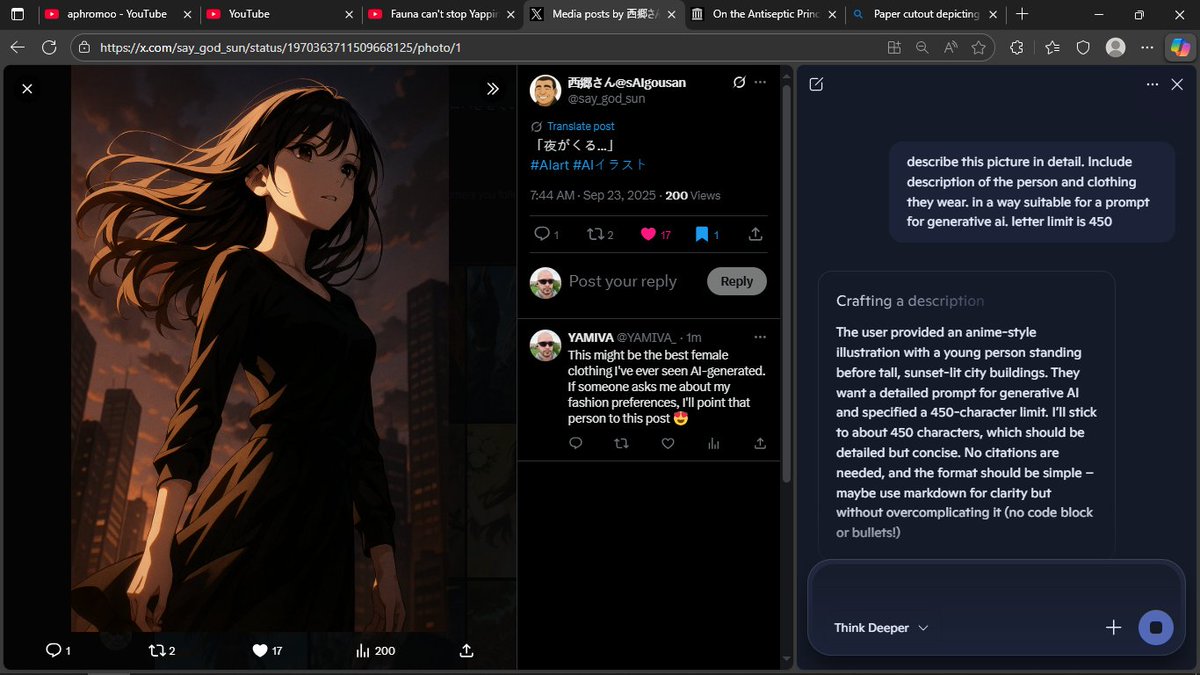Open browser Settings and more menu
This screenshot has height=675, width=1200.
click(1148, 47)
